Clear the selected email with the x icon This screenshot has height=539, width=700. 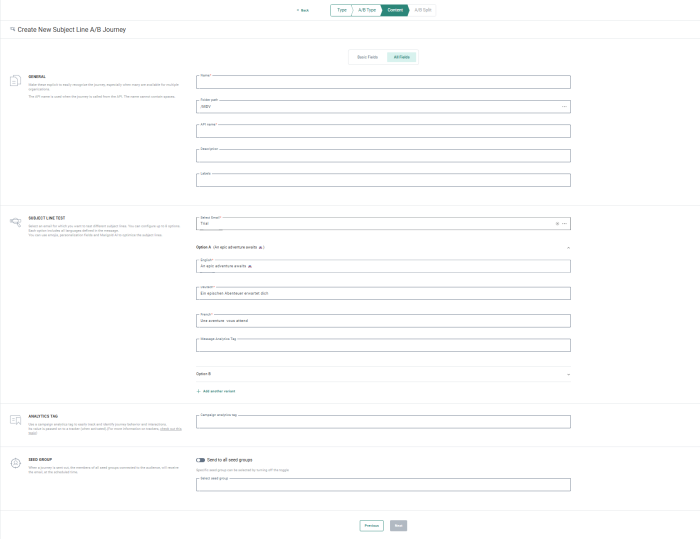557,223
